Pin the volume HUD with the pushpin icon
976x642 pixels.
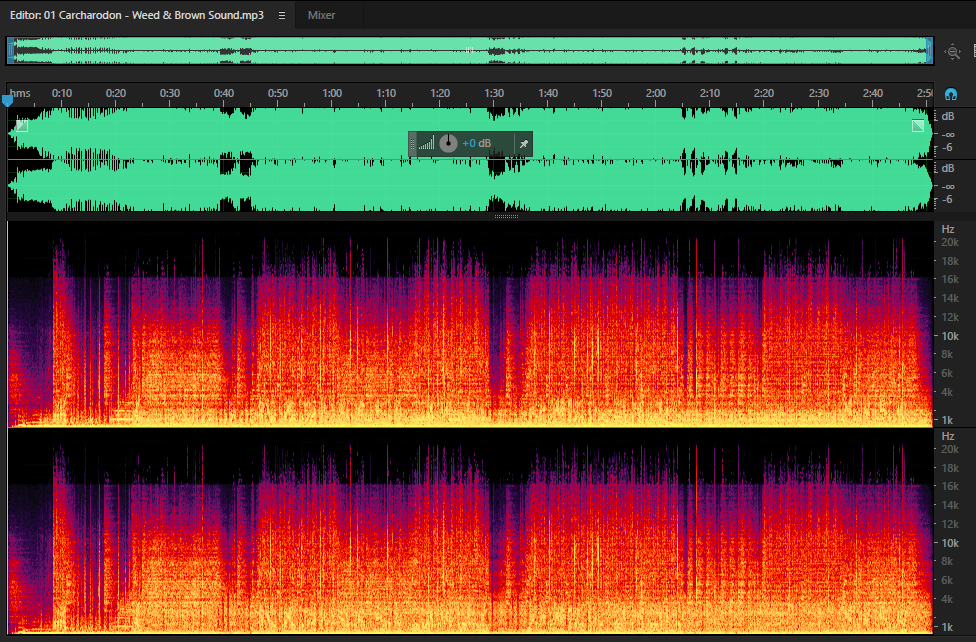pyautogui.click(x=523, y=144)
